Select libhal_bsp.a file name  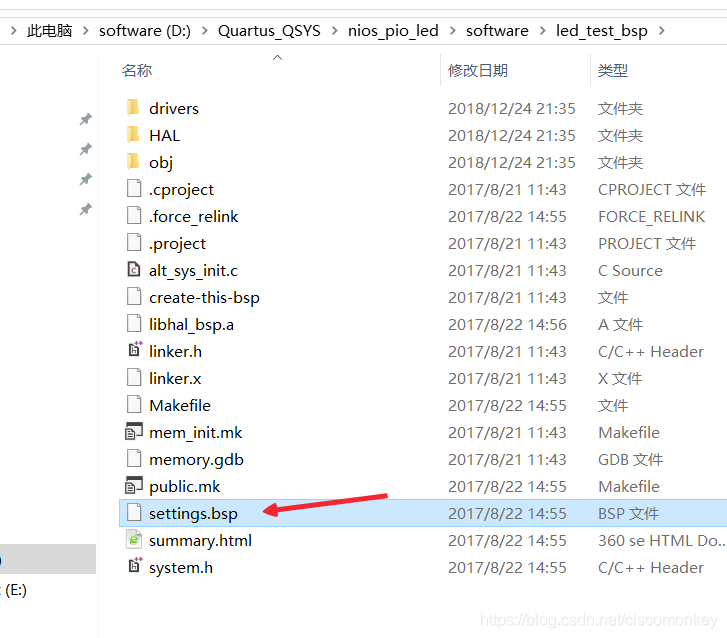(191, 325)
